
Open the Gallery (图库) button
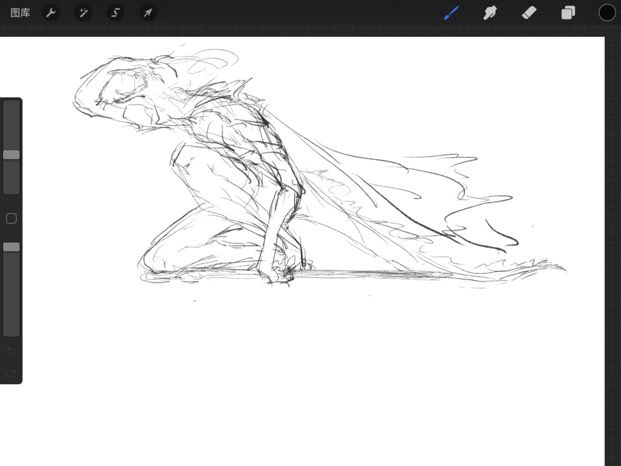pyautogui.click(x=20, y=13)
